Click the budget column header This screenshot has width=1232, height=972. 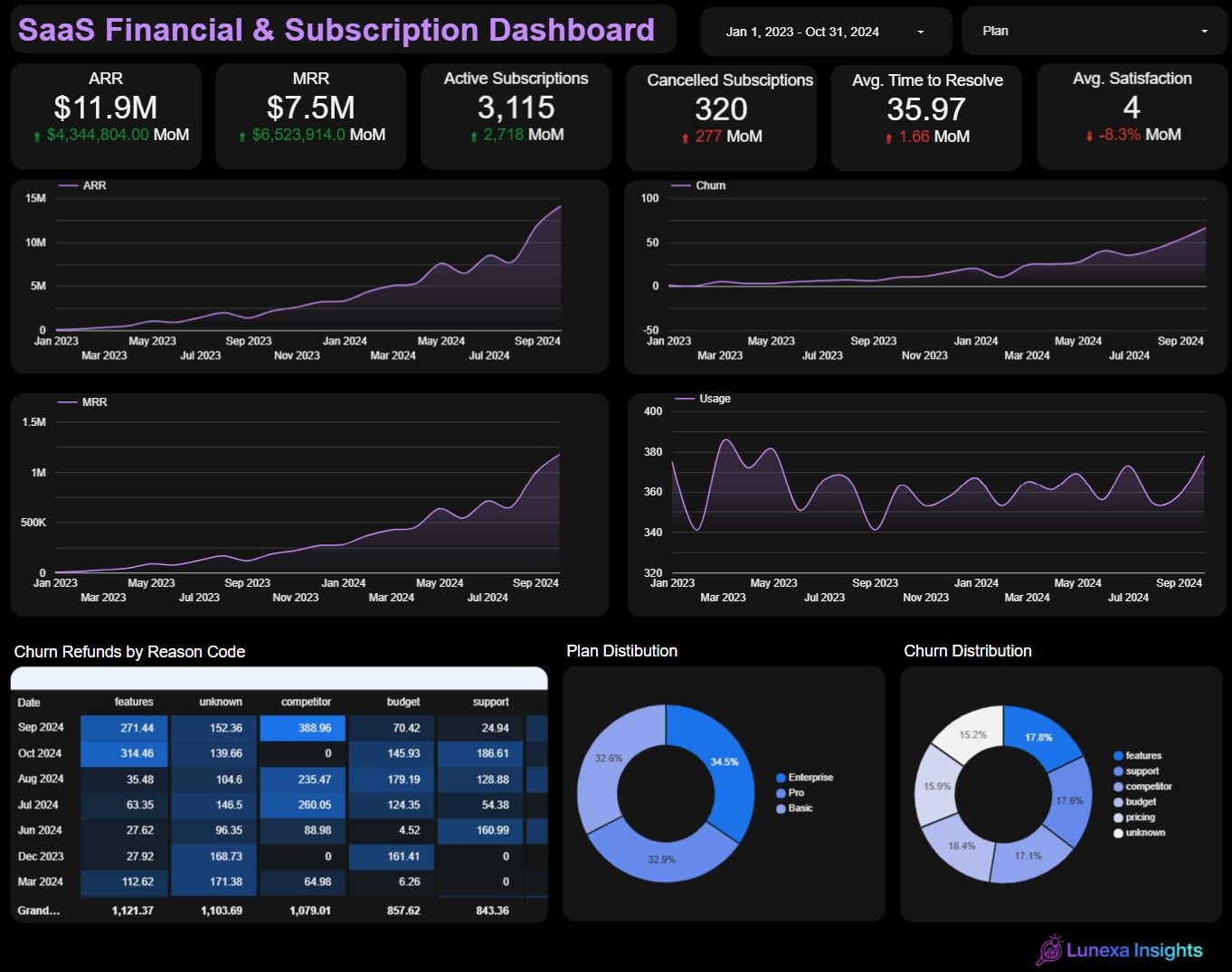click(403, 703)
